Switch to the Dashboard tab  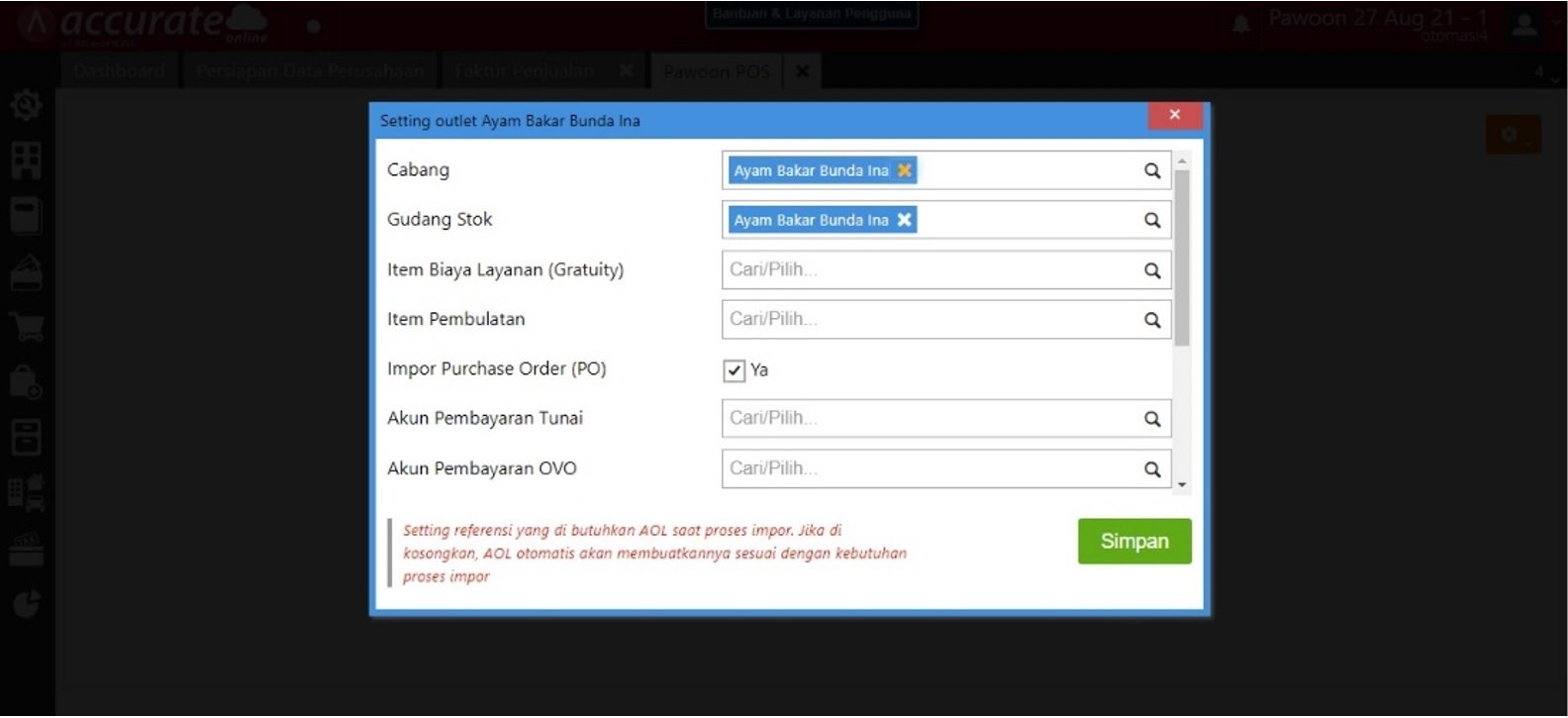click(x=119, y=71)
